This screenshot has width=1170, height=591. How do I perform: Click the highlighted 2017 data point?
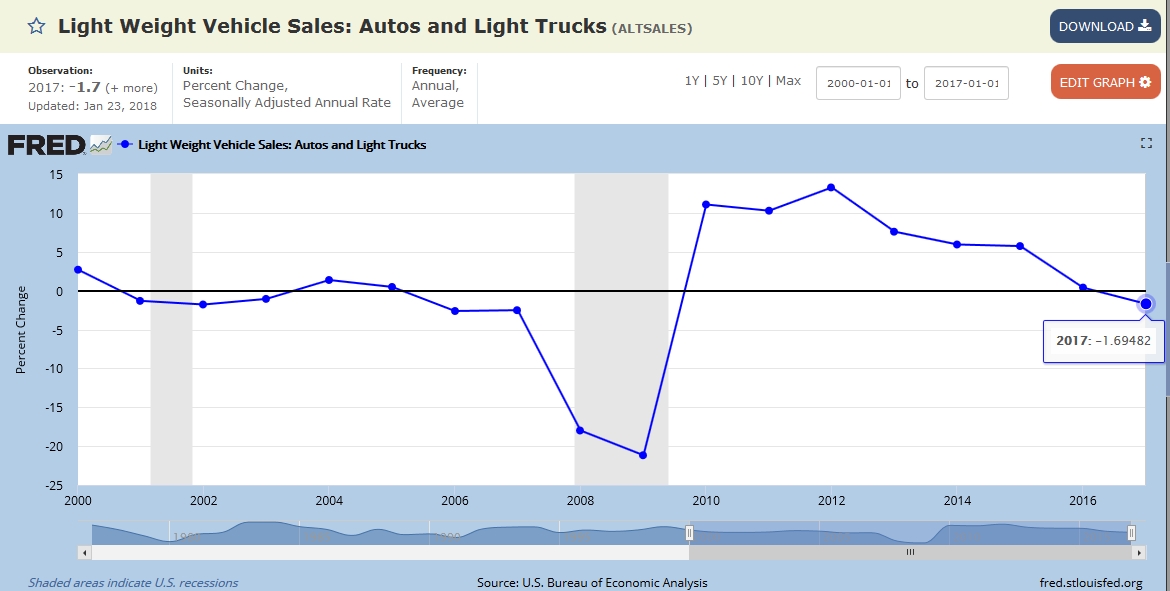pos(1146,304)
